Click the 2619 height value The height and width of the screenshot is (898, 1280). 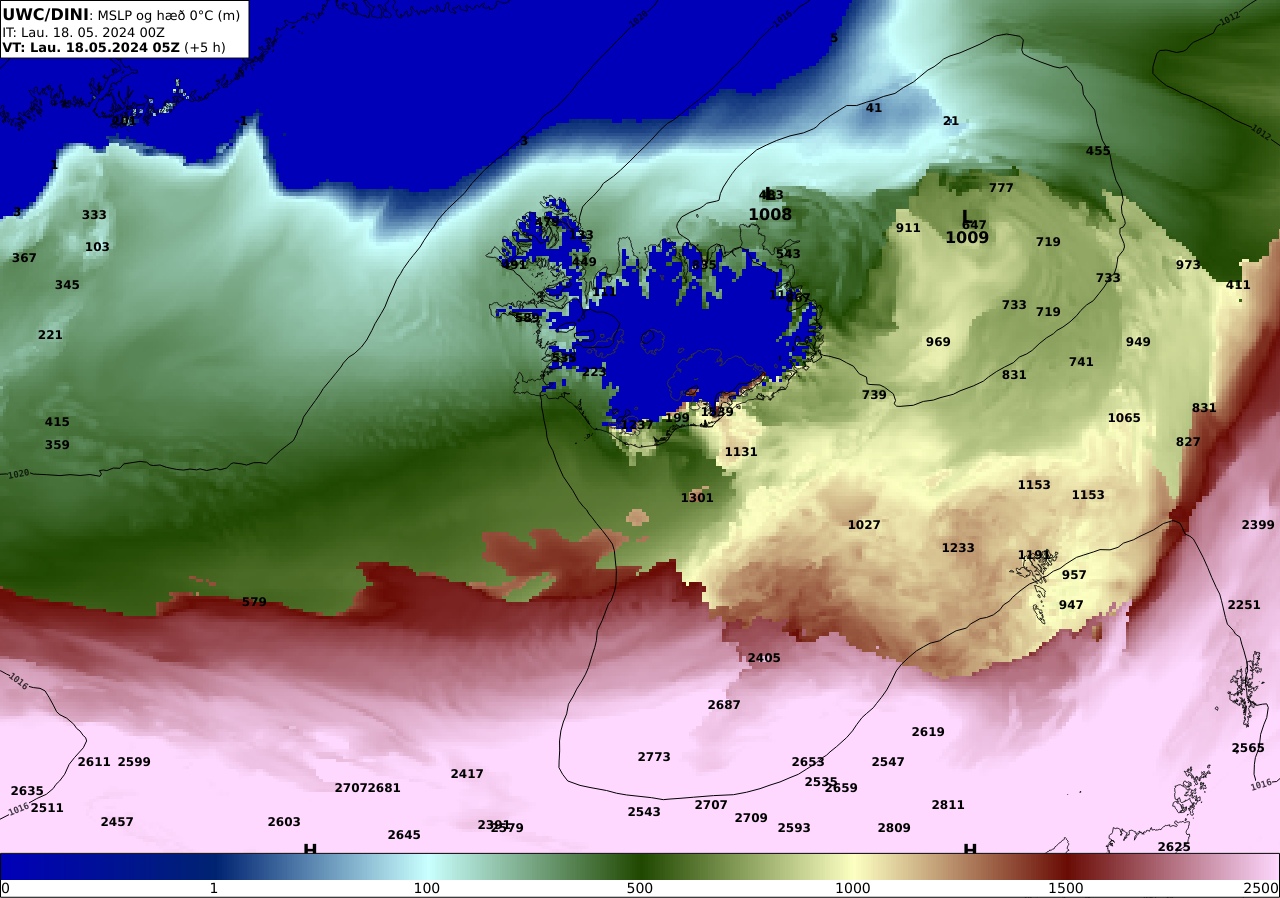click(928, 732)
